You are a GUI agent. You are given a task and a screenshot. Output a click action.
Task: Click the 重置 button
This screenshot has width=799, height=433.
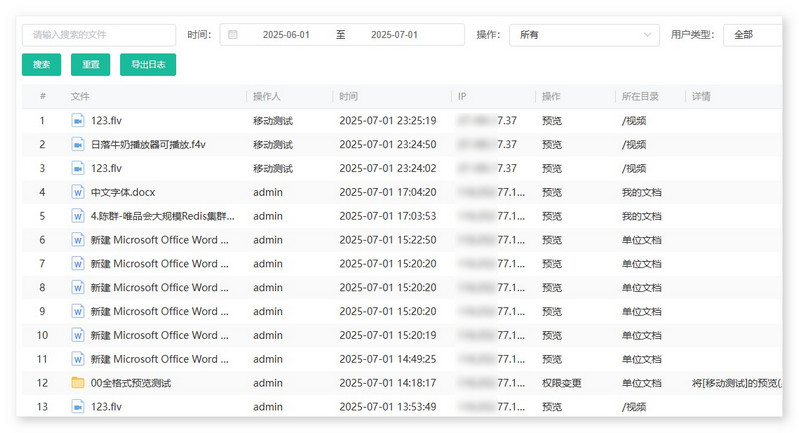click(91, 65)
